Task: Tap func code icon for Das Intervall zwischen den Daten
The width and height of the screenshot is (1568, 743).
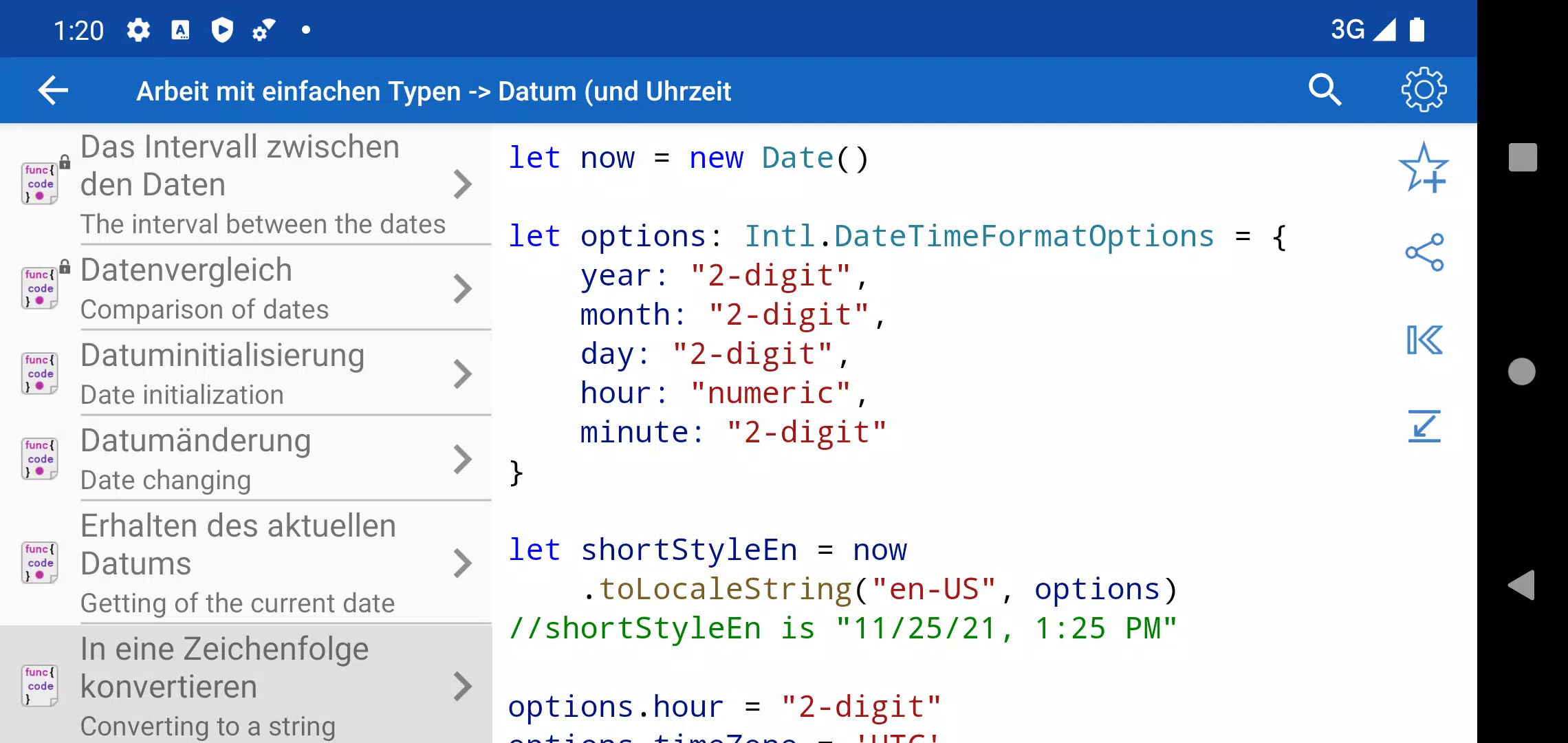Action: tap(40, 183)
